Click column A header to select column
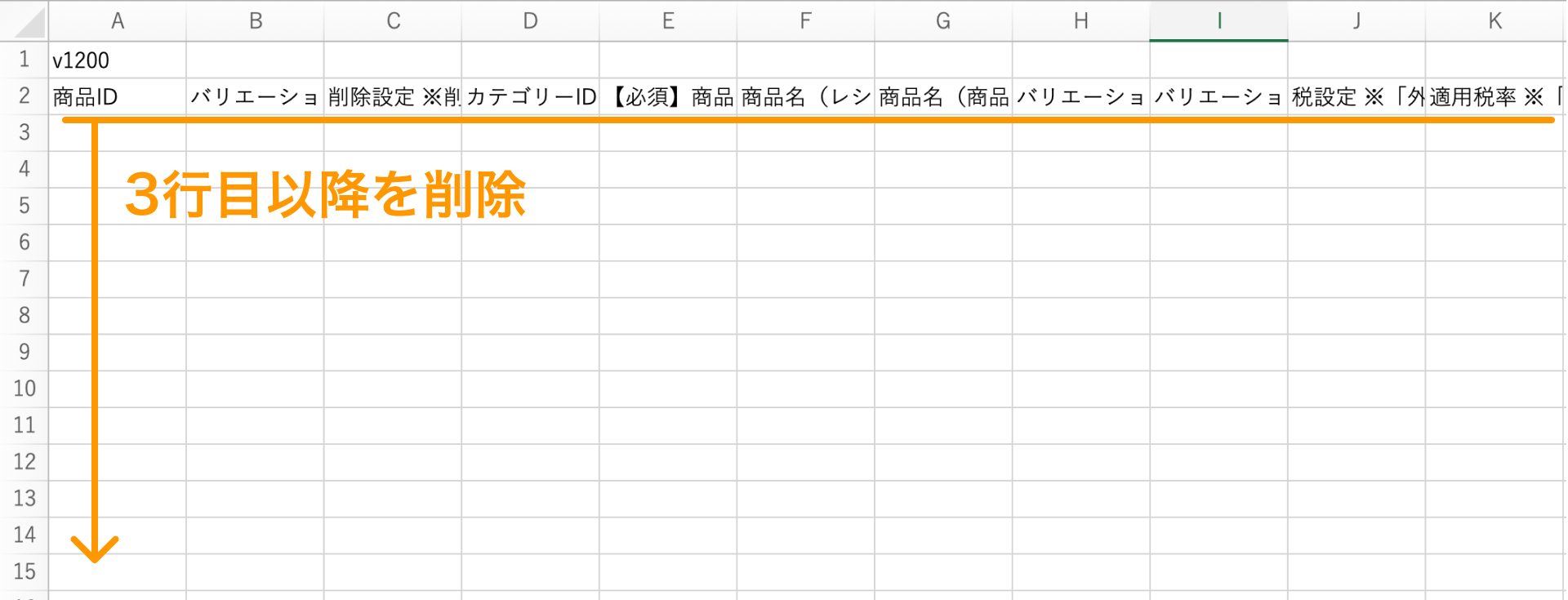Viewport: 1568px width, 600px height. click(118, 21)
